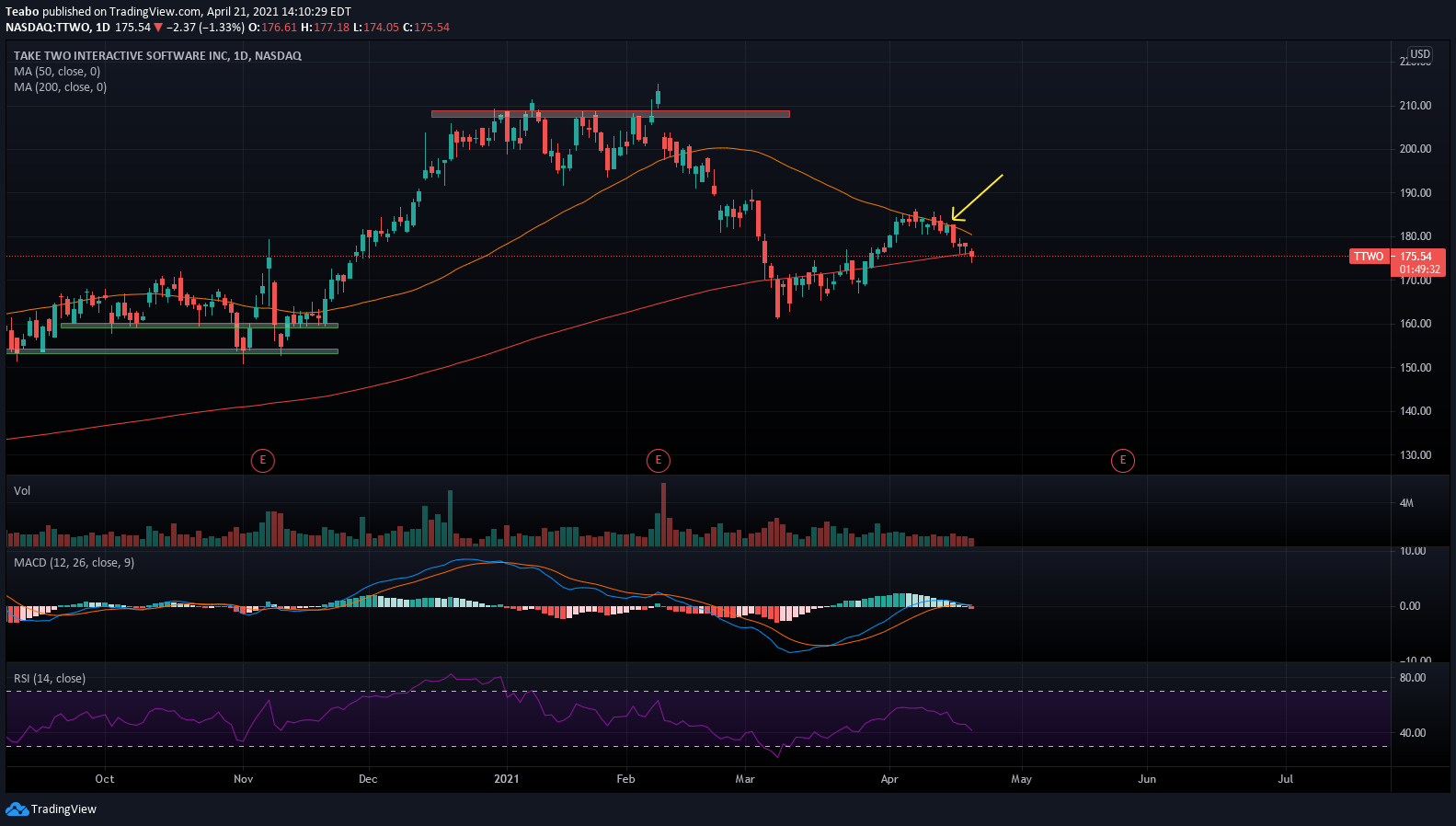Click the 150.00 price axis label

[1416, 368]
